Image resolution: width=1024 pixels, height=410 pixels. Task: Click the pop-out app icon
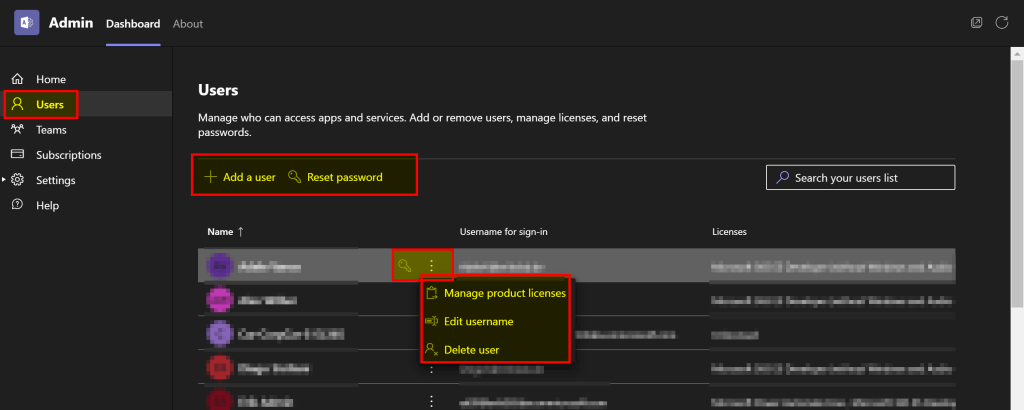pos(977,23)
